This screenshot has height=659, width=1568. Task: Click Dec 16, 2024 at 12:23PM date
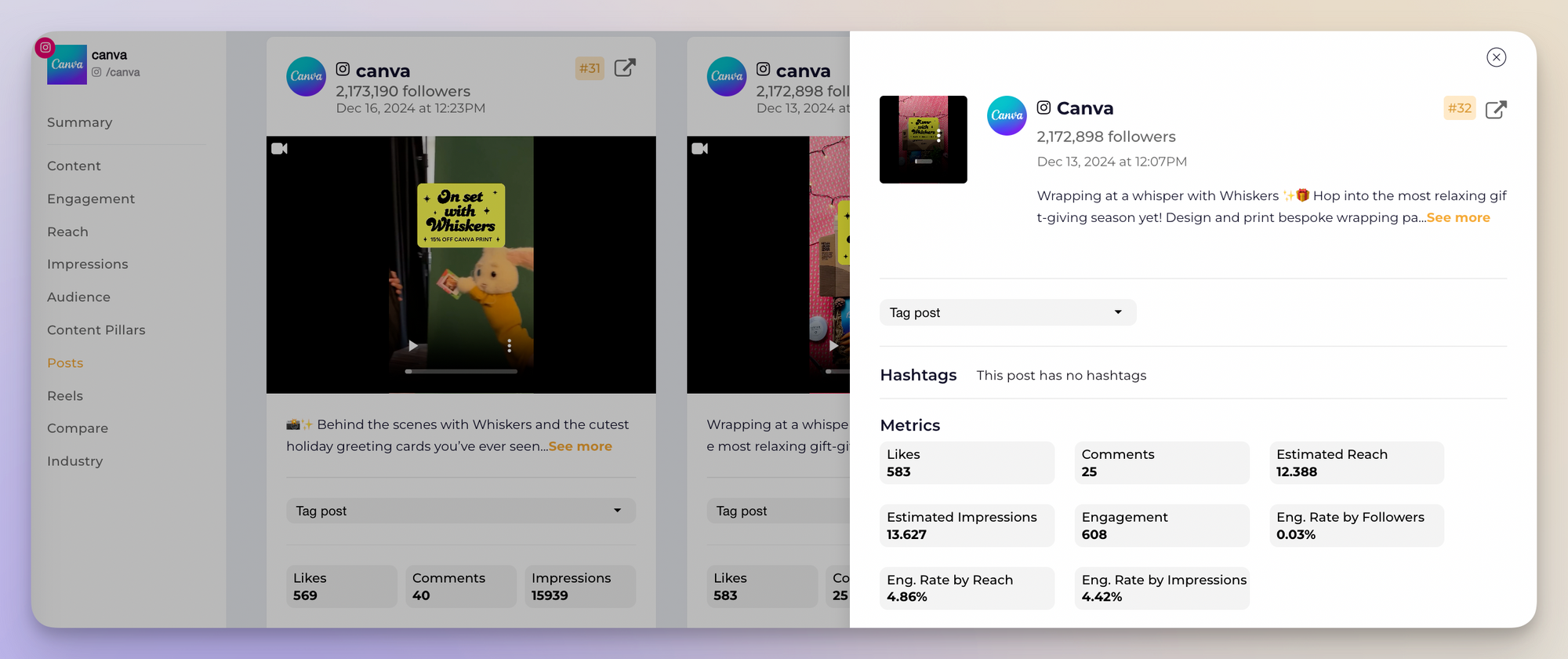click(411, 108)
